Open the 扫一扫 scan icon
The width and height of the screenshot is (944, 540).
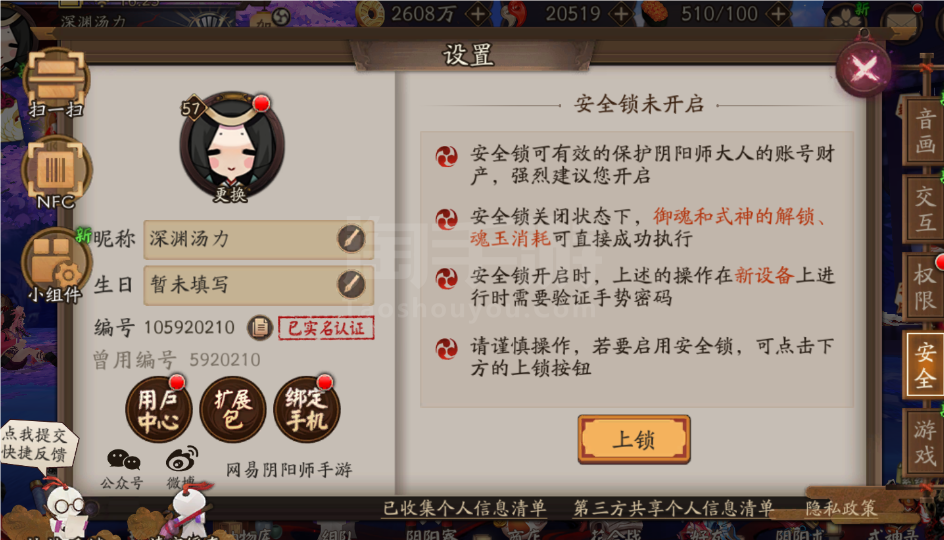pos(57,82)
